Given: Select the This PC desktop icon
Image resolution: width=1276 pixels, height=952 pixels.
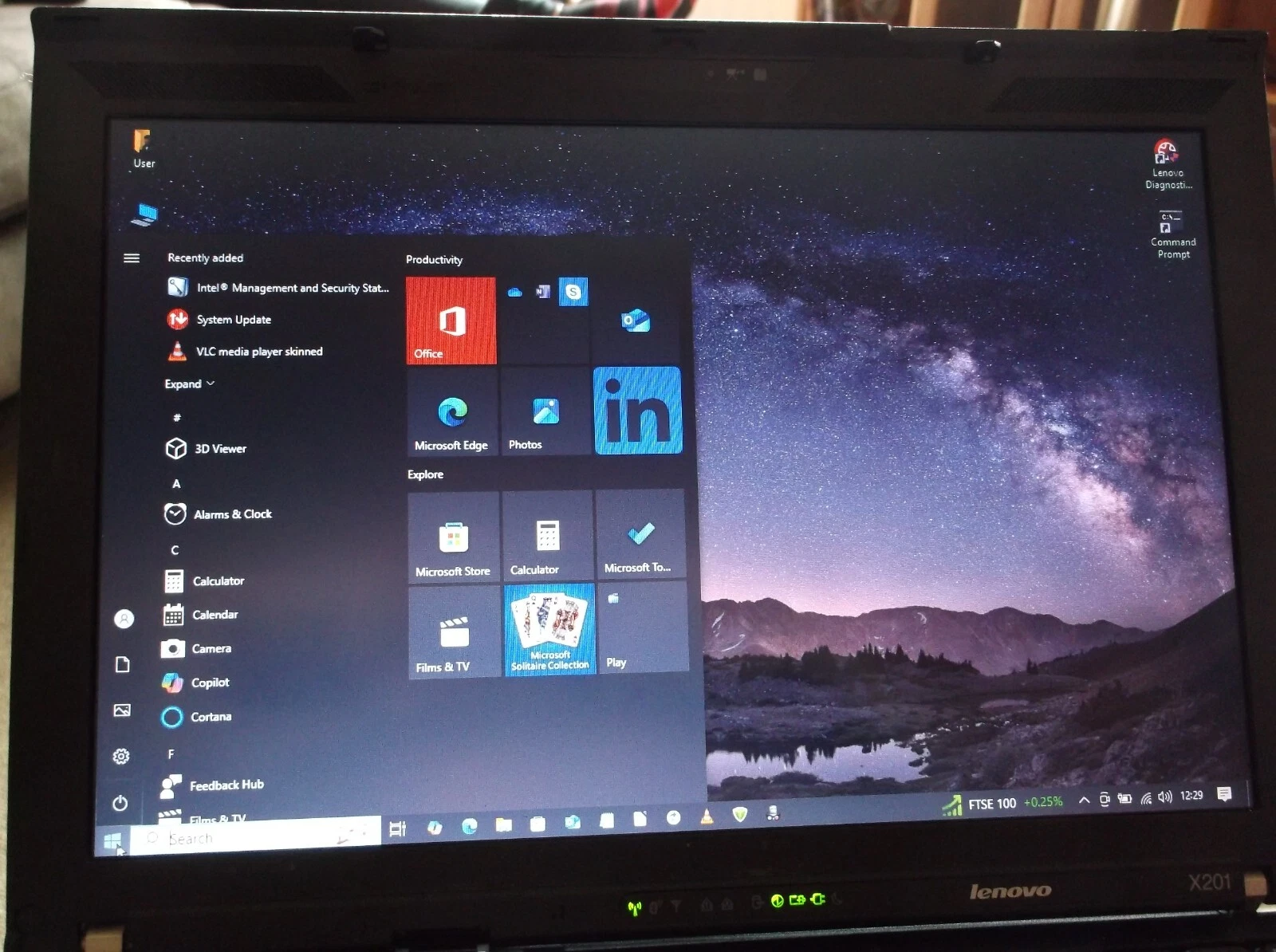Looking at the screenshot, I should pyautogui.click(x=145, y=214).
